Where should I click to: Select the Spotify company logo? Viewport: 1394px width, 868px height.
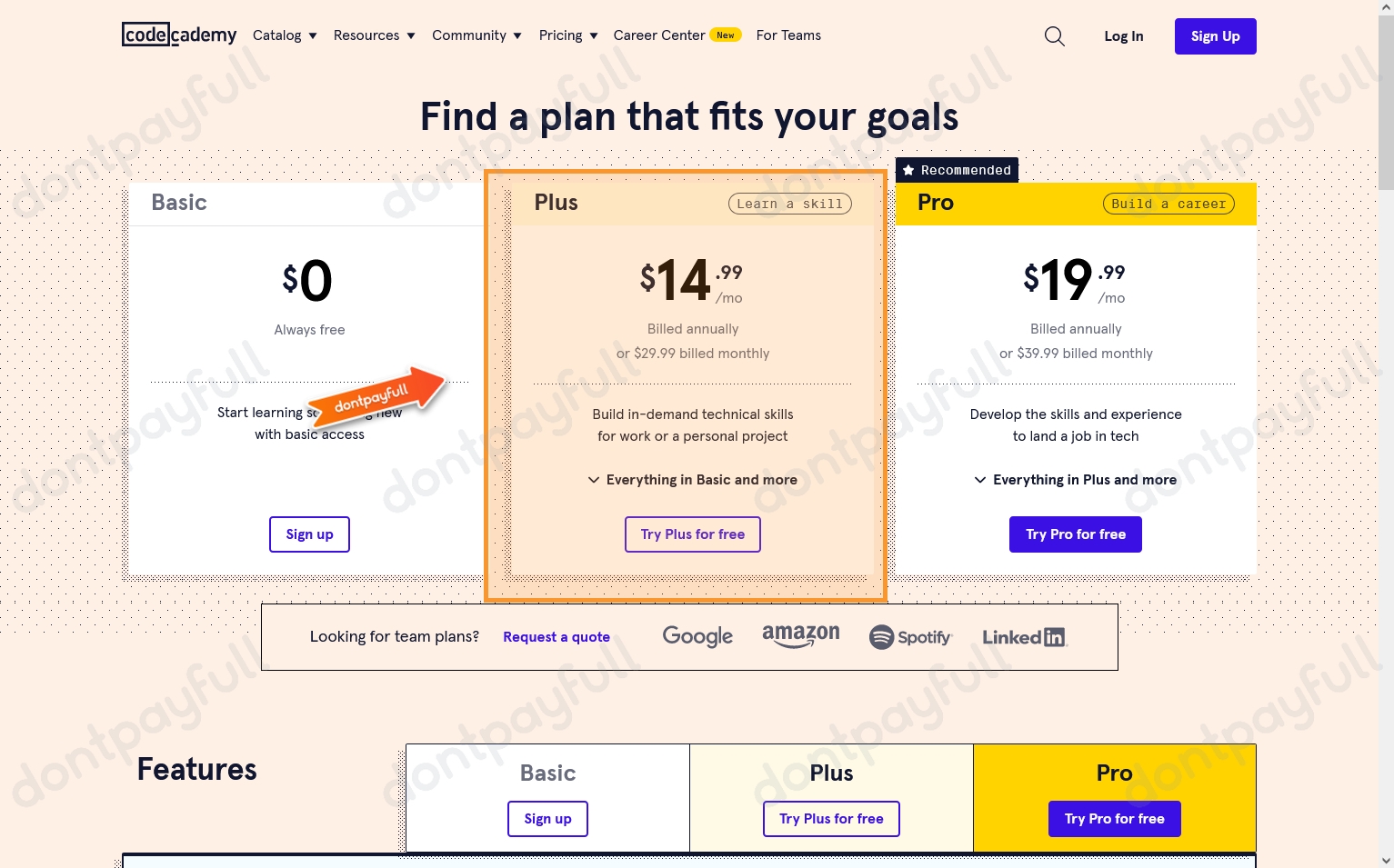[x=910, y=637]
